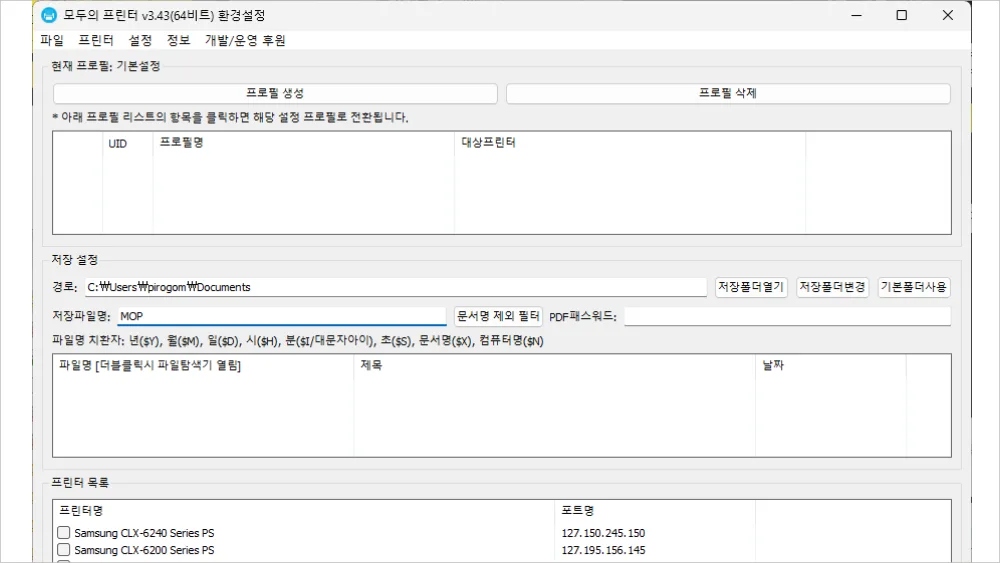Open the 프린터 menu
The width and height of the screenshot is (1000, 563).
(96, 40)
